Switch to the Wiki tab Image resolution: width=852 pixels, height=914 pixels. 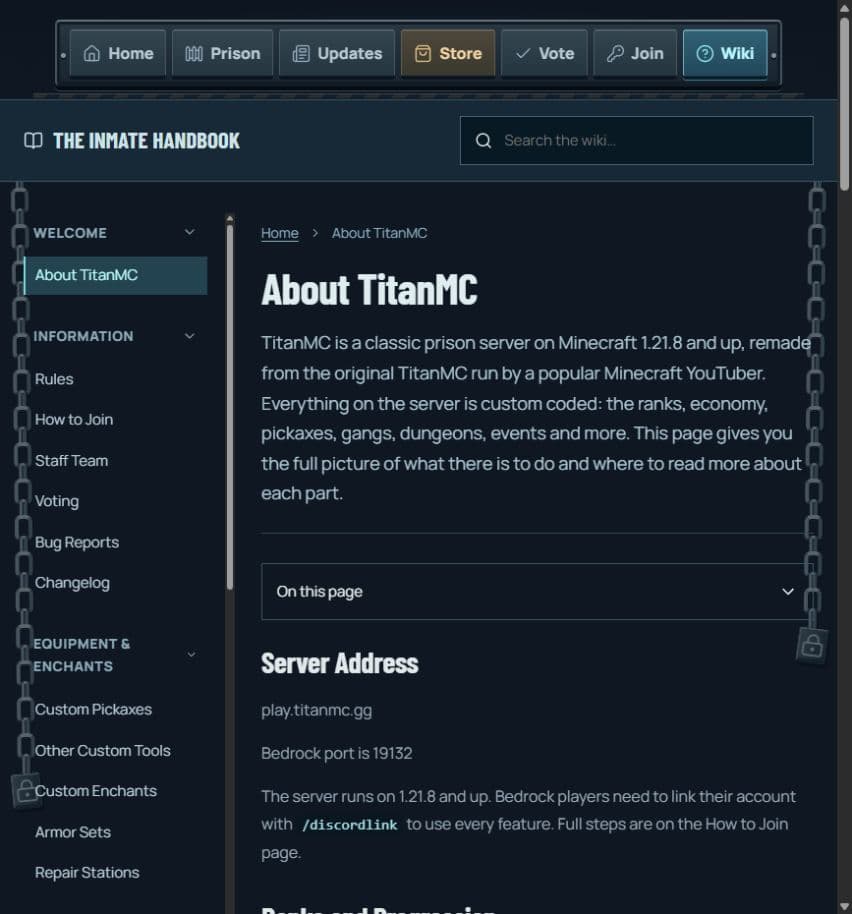(x=725, y=54)
